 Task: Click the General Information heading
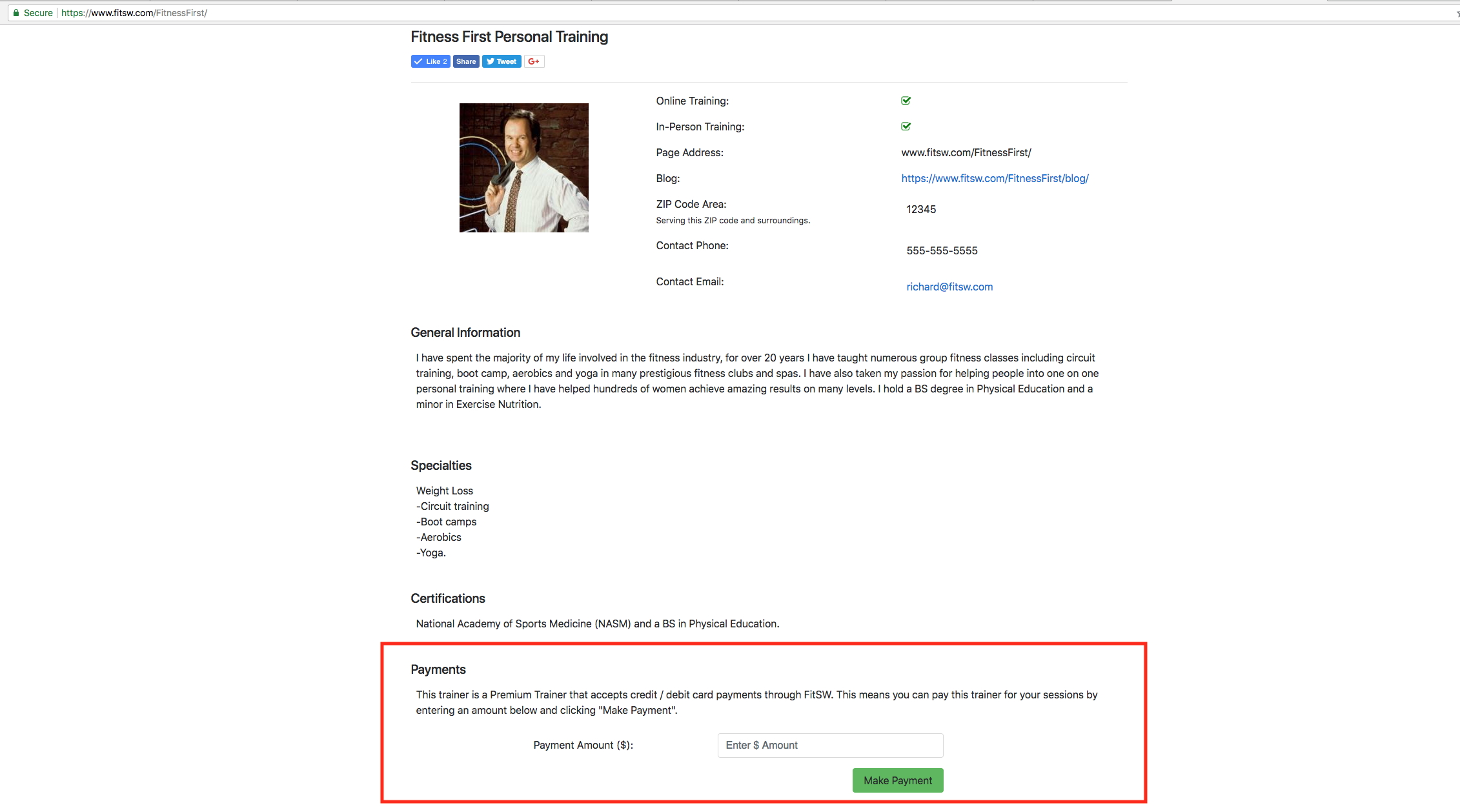(465, 332)
